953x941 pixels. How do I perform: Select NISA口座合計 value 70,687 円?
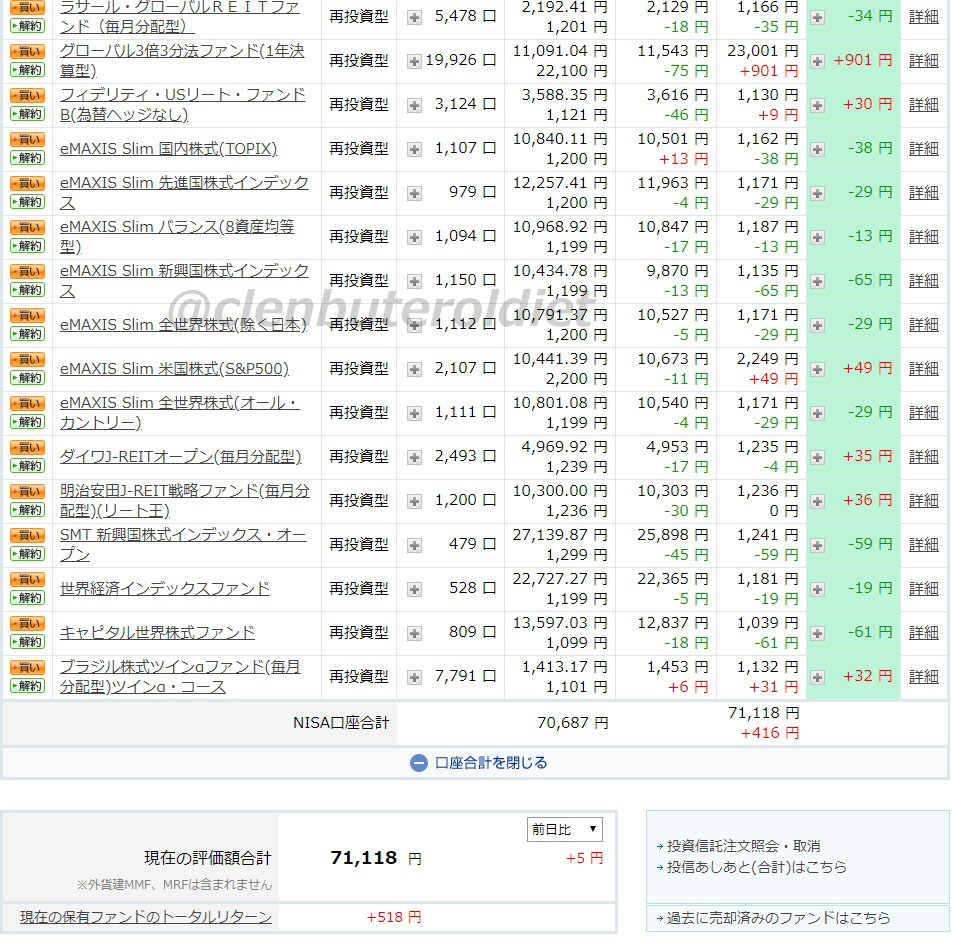click(573, 723)
